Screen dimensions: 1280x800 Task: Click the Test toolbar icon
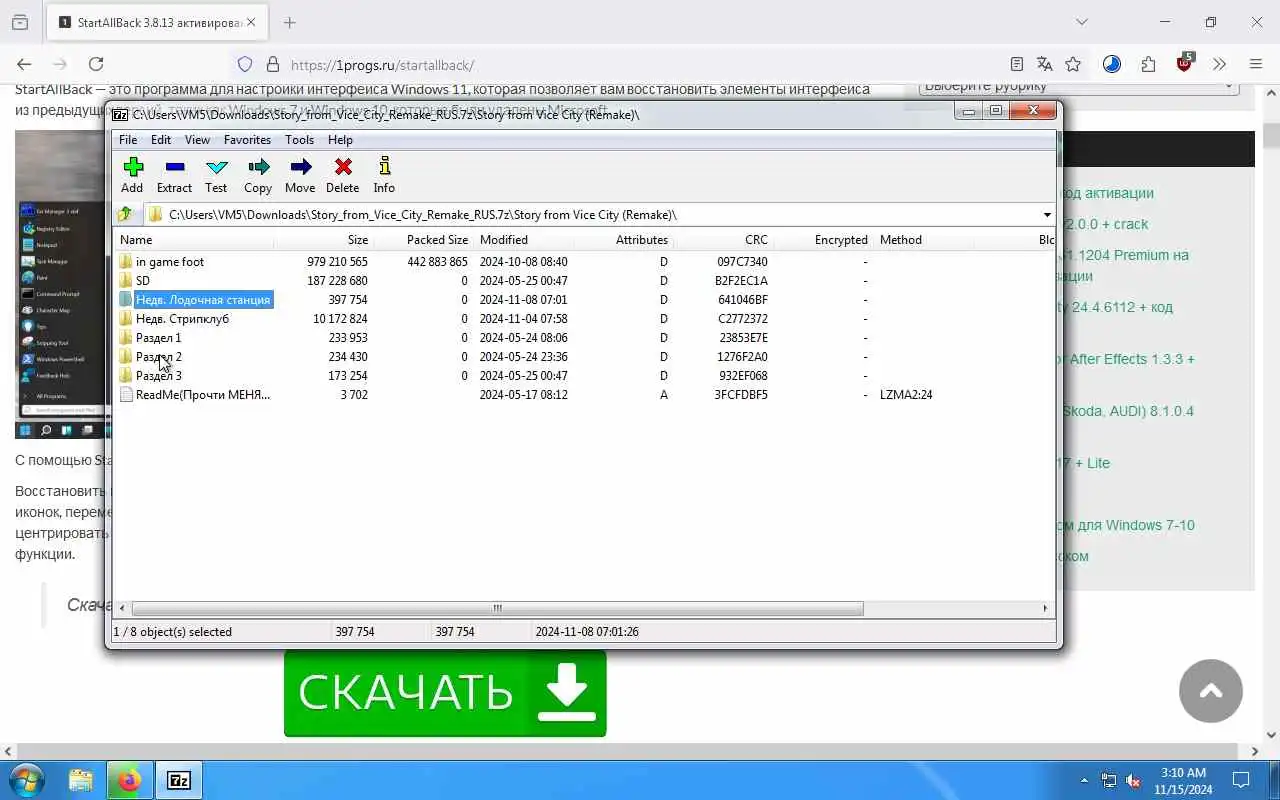coord(216,175)
